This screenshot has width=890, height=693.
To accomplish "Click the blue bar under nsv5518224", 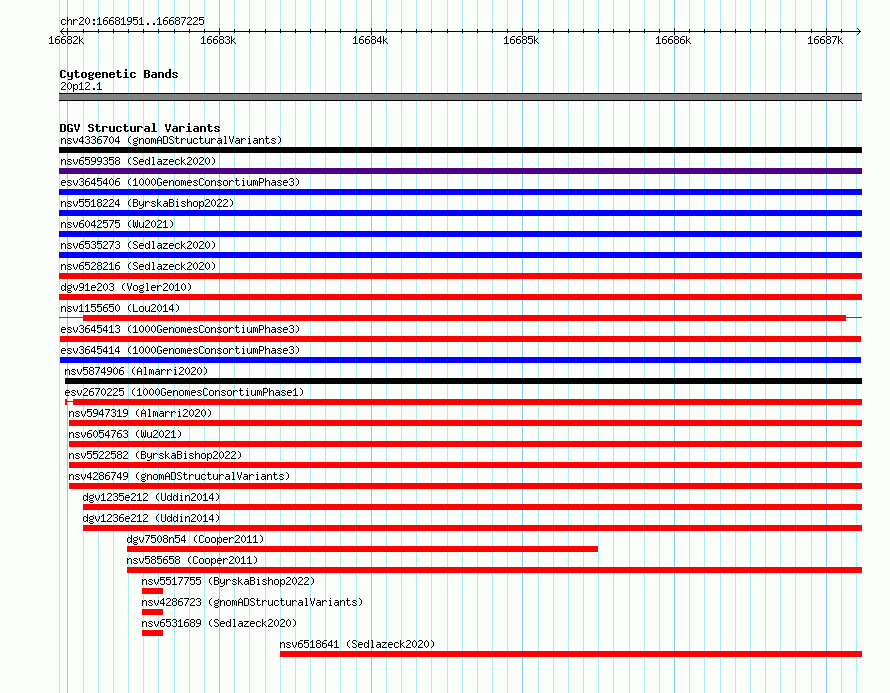I will tap(460, 213).
